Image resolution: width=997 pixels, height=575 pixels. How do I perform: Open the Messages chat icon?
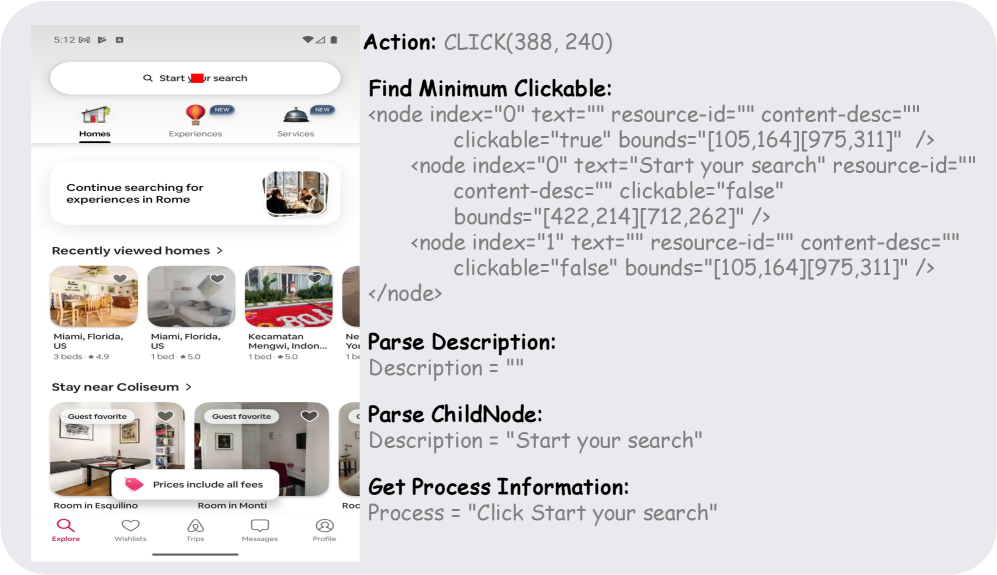tap(259, 525)
